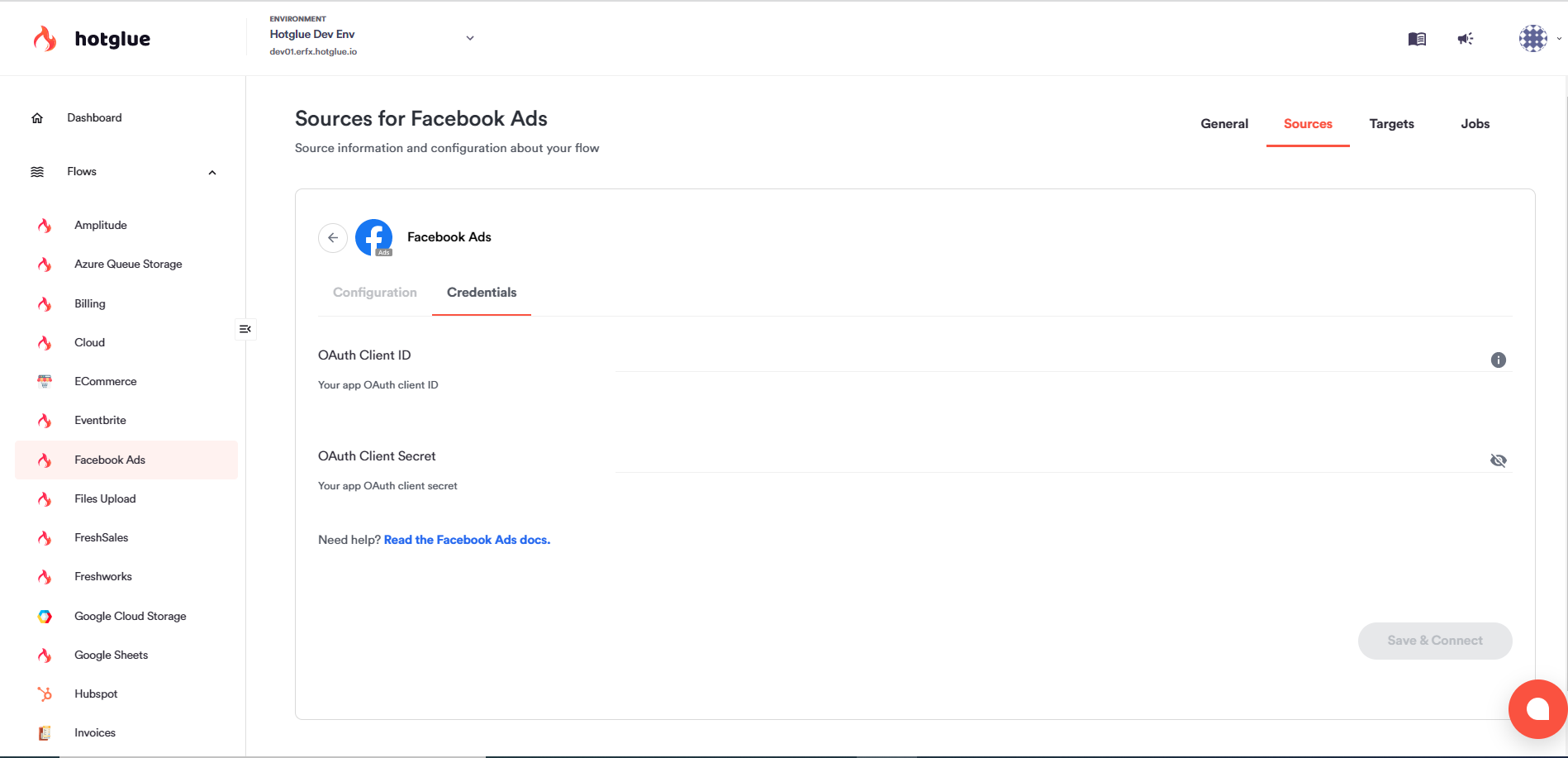Open Read the Facebook Ads docs link
1568x758 pixels.
(x=467, y=540)
